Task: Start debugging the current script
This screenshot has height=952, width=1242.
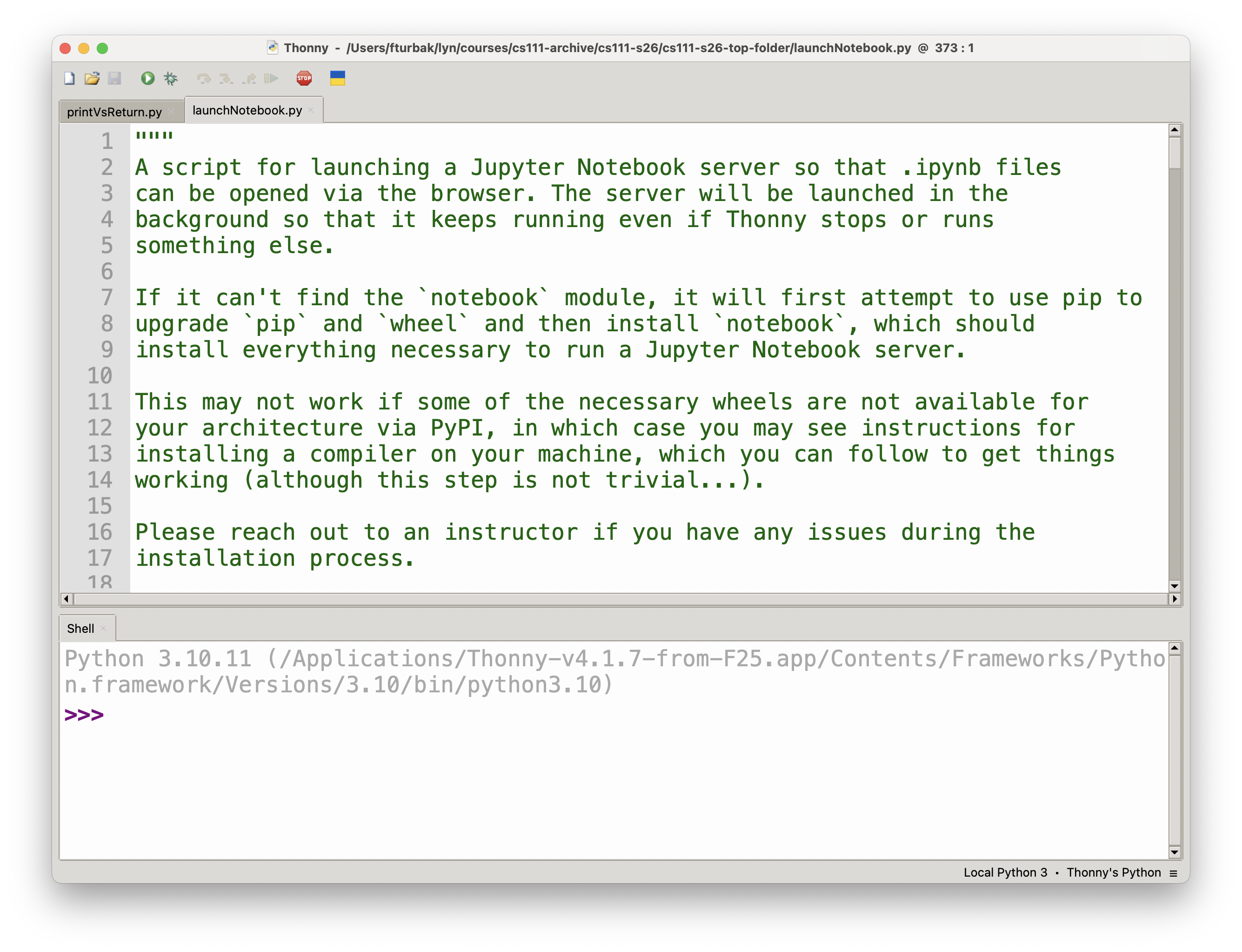Action: click(x=171, y=79)
